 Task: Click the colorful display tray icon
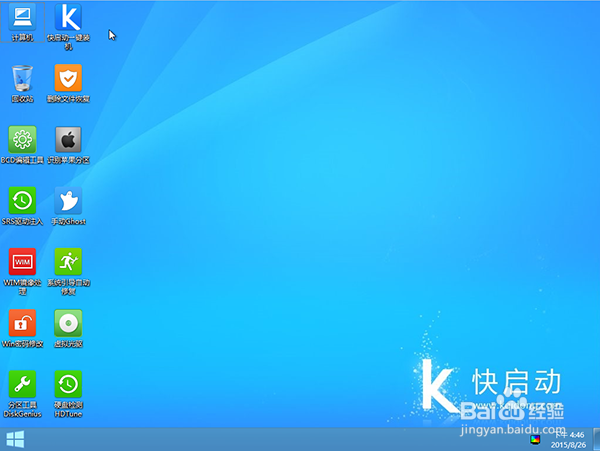point(535,440)
